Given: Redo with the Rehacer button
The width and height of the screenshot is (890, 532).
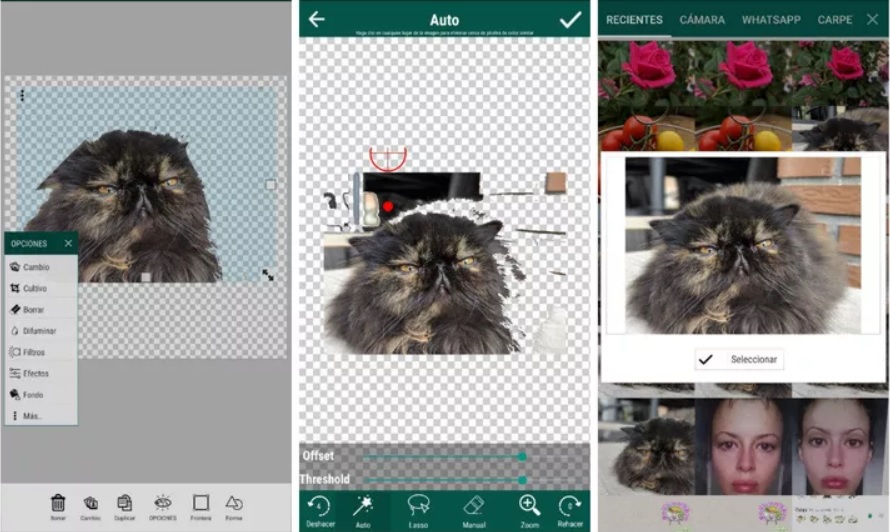Looking at the screenshot, I should point(570,509).
